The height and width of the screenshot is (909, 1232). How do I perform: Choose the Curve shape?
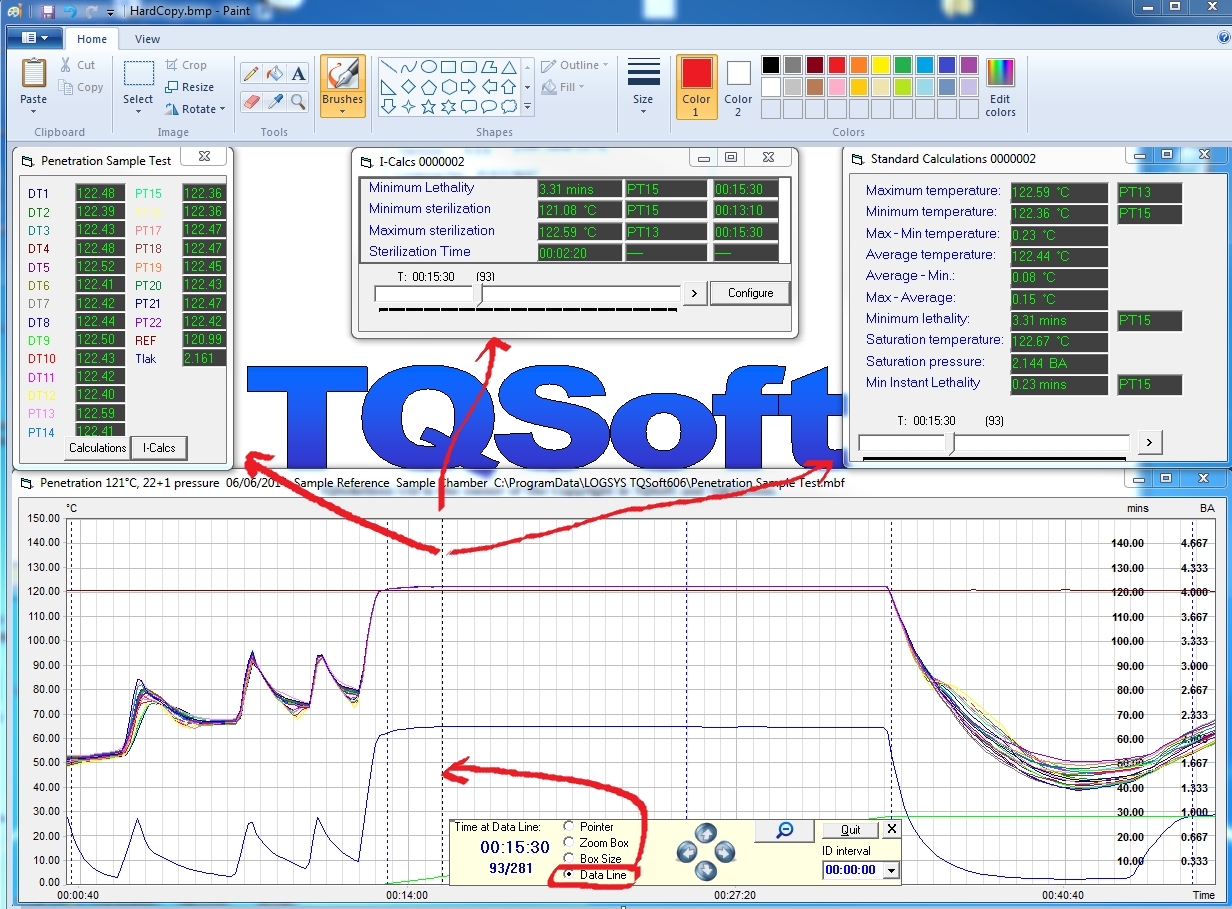click(x=408, y=67)
